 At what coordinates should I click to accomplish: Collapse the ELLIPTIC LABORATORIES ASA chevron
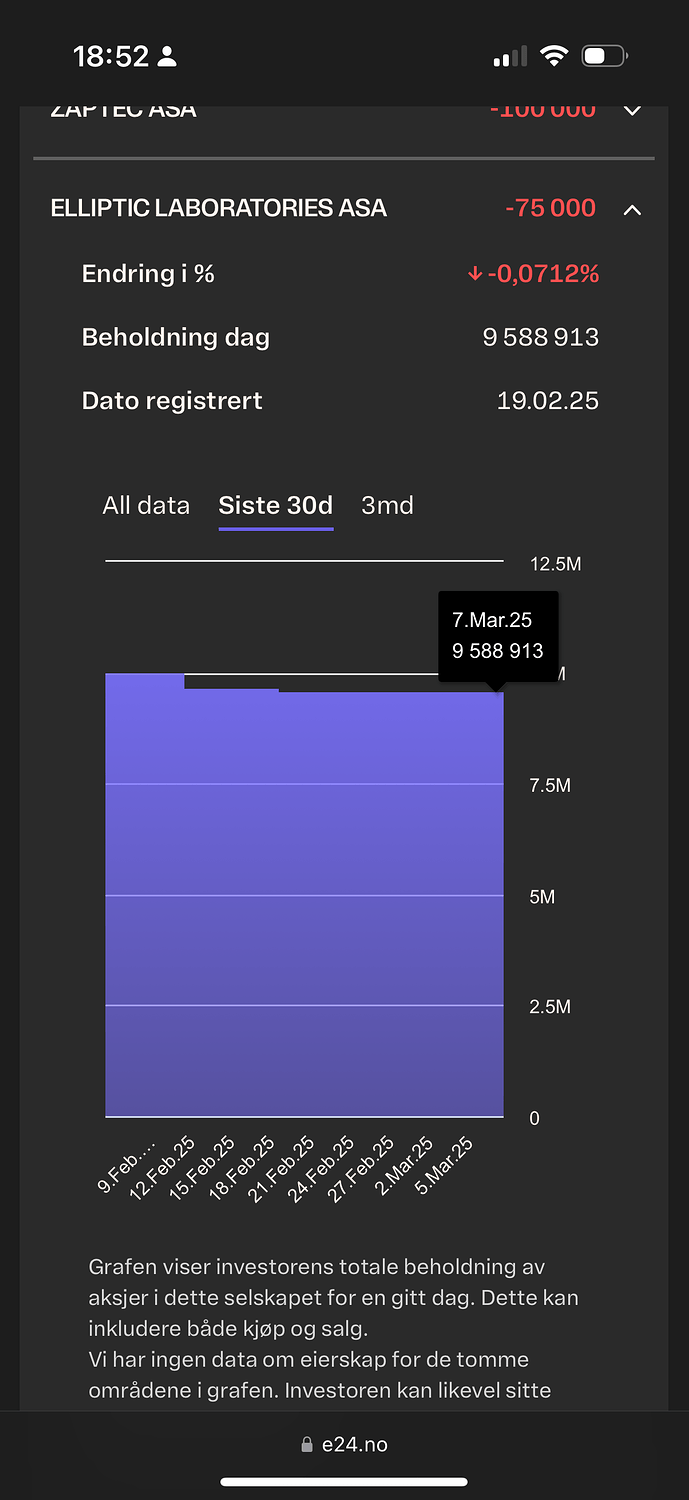(632, 209)
